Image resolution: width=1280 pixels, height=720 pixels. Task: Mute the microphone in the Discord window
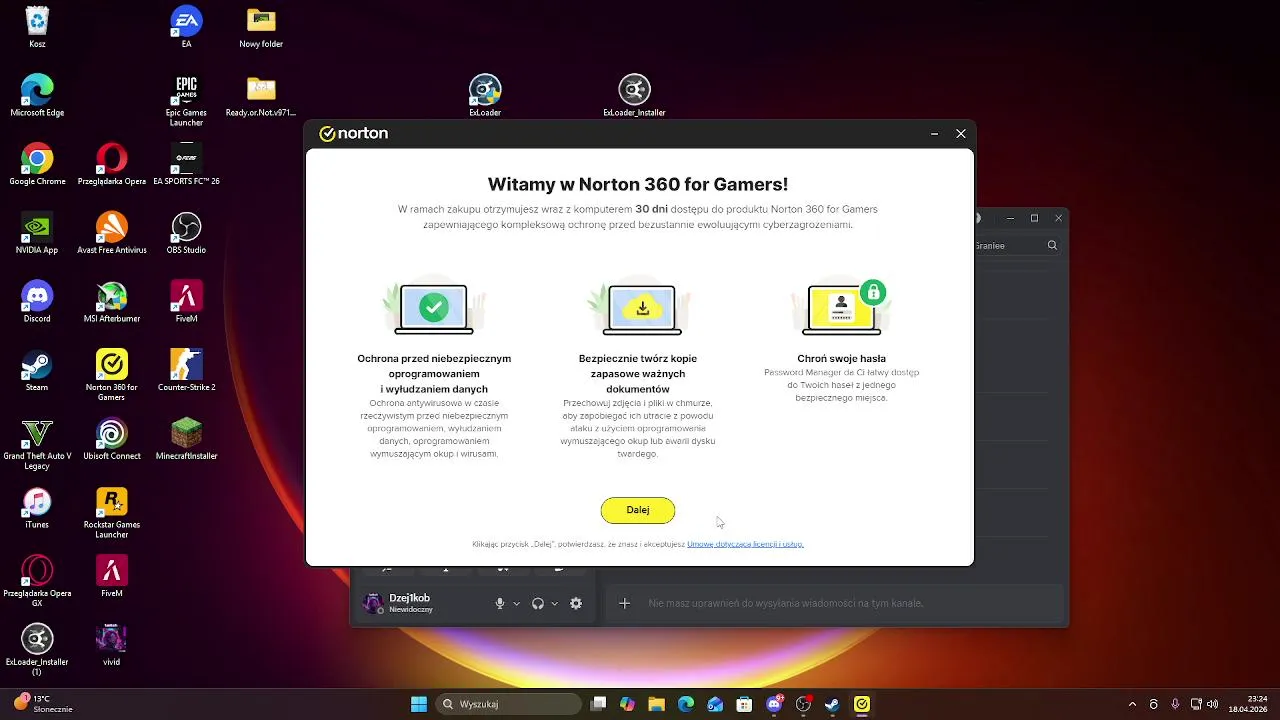(500, 603)
